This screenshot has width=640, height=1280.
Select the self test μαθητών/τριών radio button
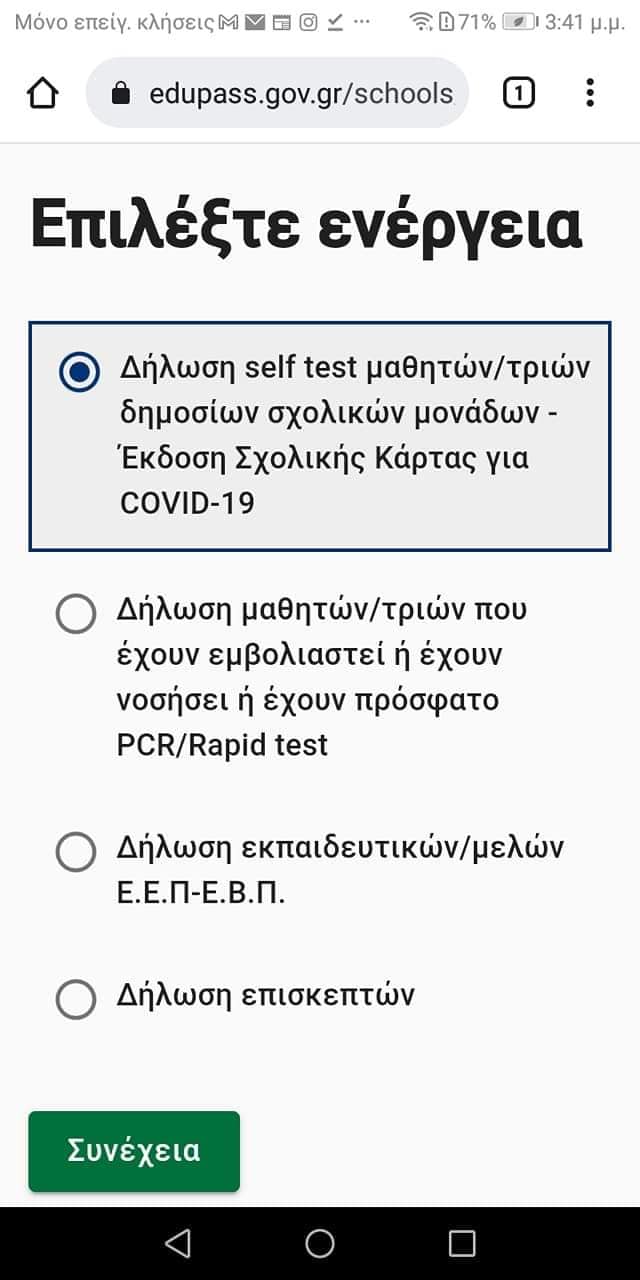[x=79, y=372]
